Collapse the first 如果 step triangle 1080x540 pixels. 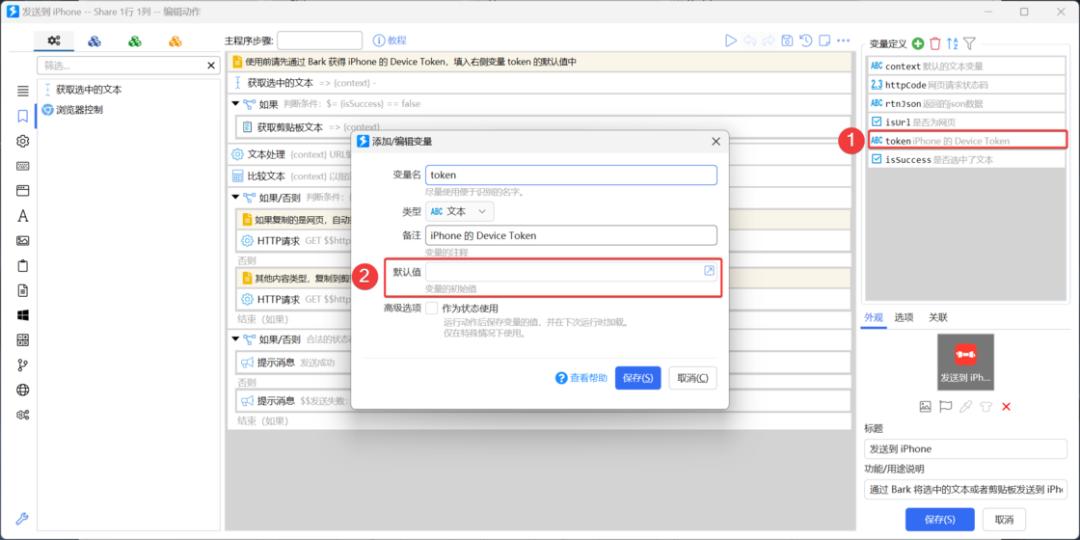pyautogui.click(x=236, y=104)
